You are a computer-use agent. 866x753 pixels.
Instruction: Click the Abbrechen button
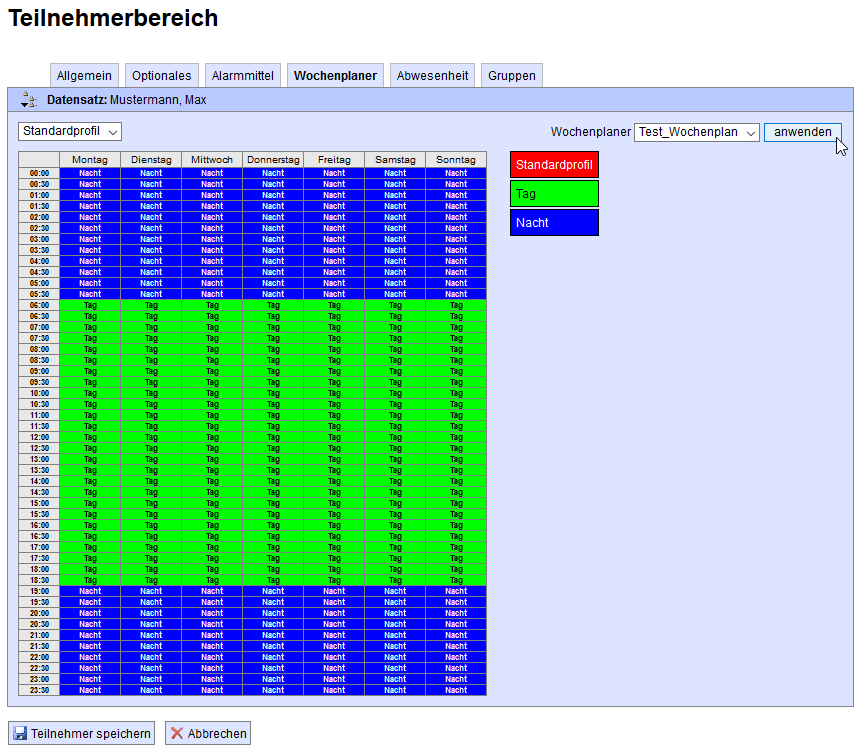(207, 734)
